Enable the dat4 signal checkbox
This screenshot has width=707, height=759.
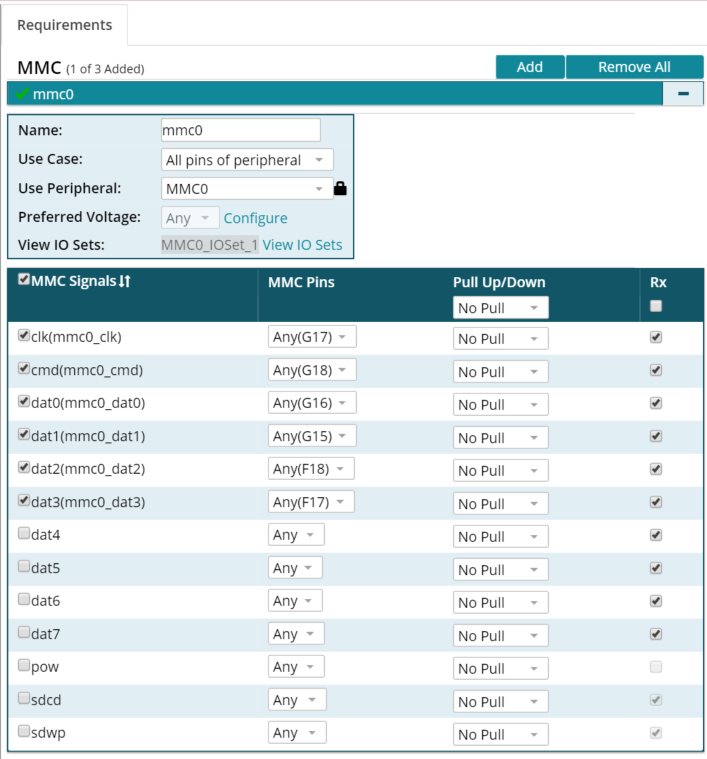[24, 533]
